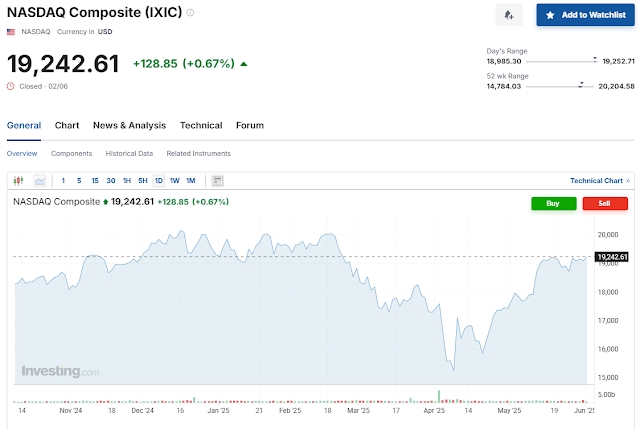Screen dimensions: 640x430
Task: Click the 52 wk Range slider bar
Action: point(560,86)
